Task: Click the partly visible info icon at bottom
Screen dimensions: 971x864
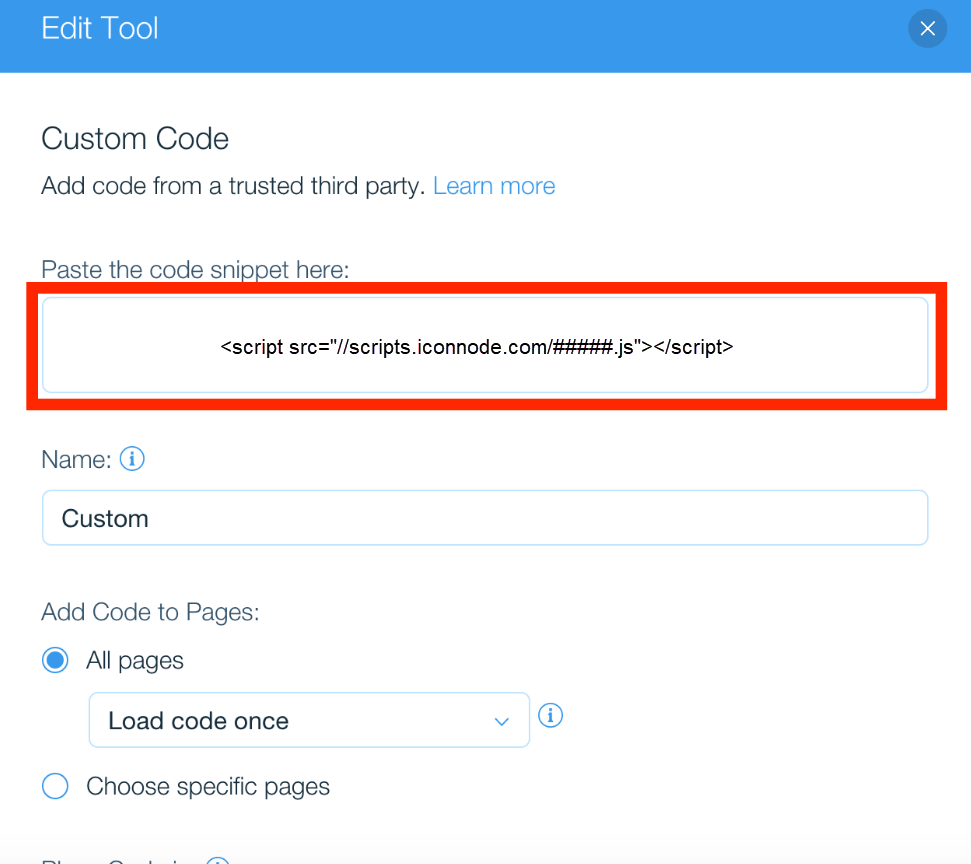Action: tap(217, 860)
